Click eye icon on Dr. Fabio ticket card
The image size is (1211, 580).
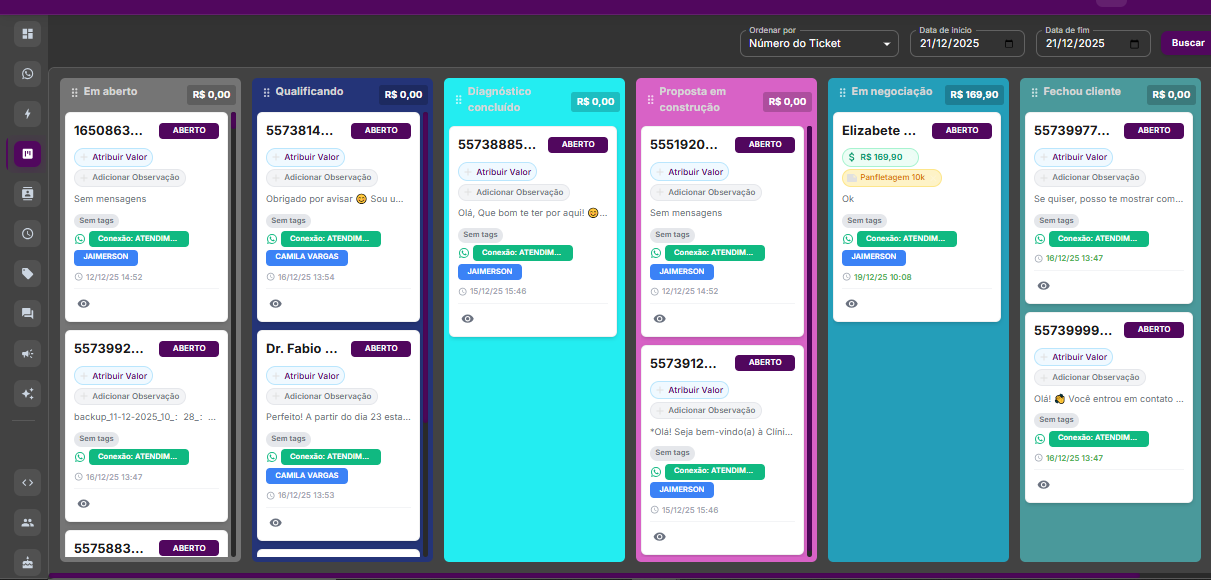point(276,522)
